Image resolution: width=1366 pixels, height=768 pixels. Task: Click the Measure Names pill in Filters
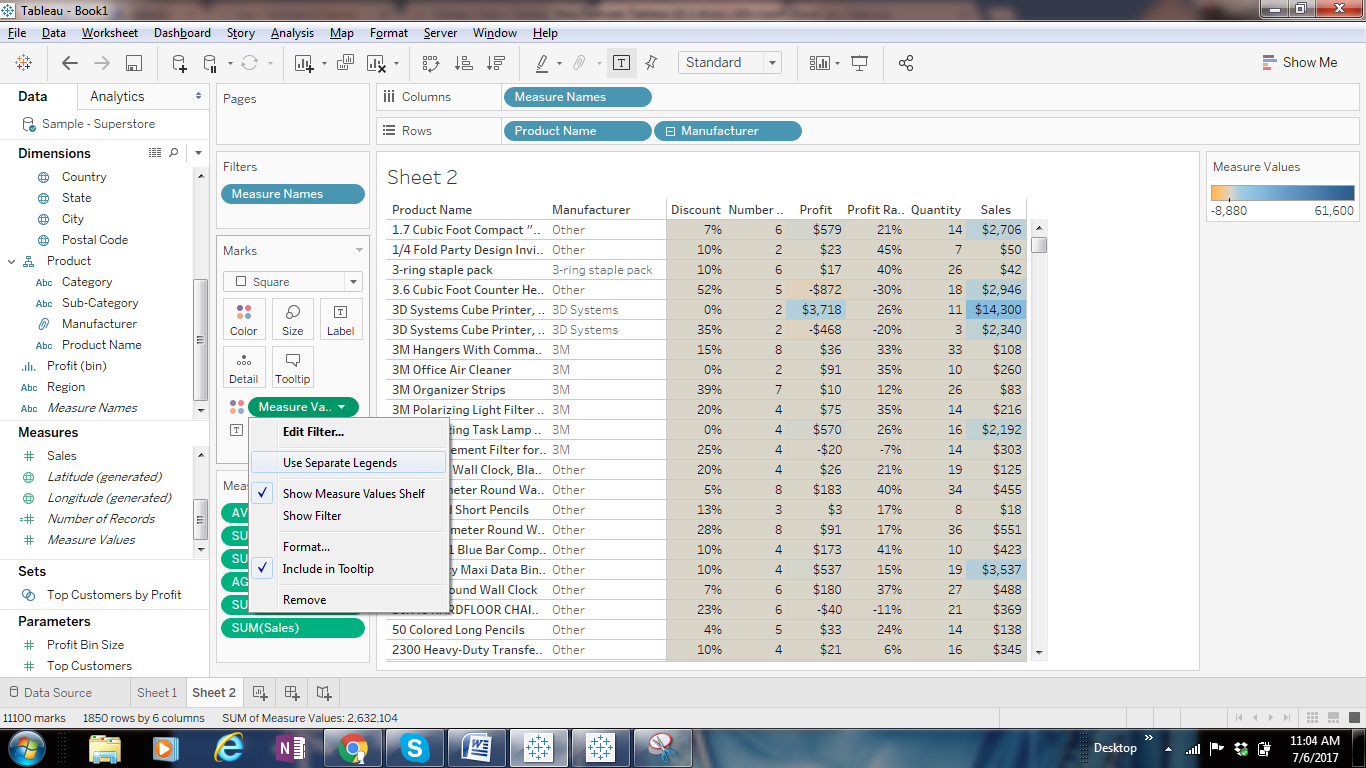[293, 194]
